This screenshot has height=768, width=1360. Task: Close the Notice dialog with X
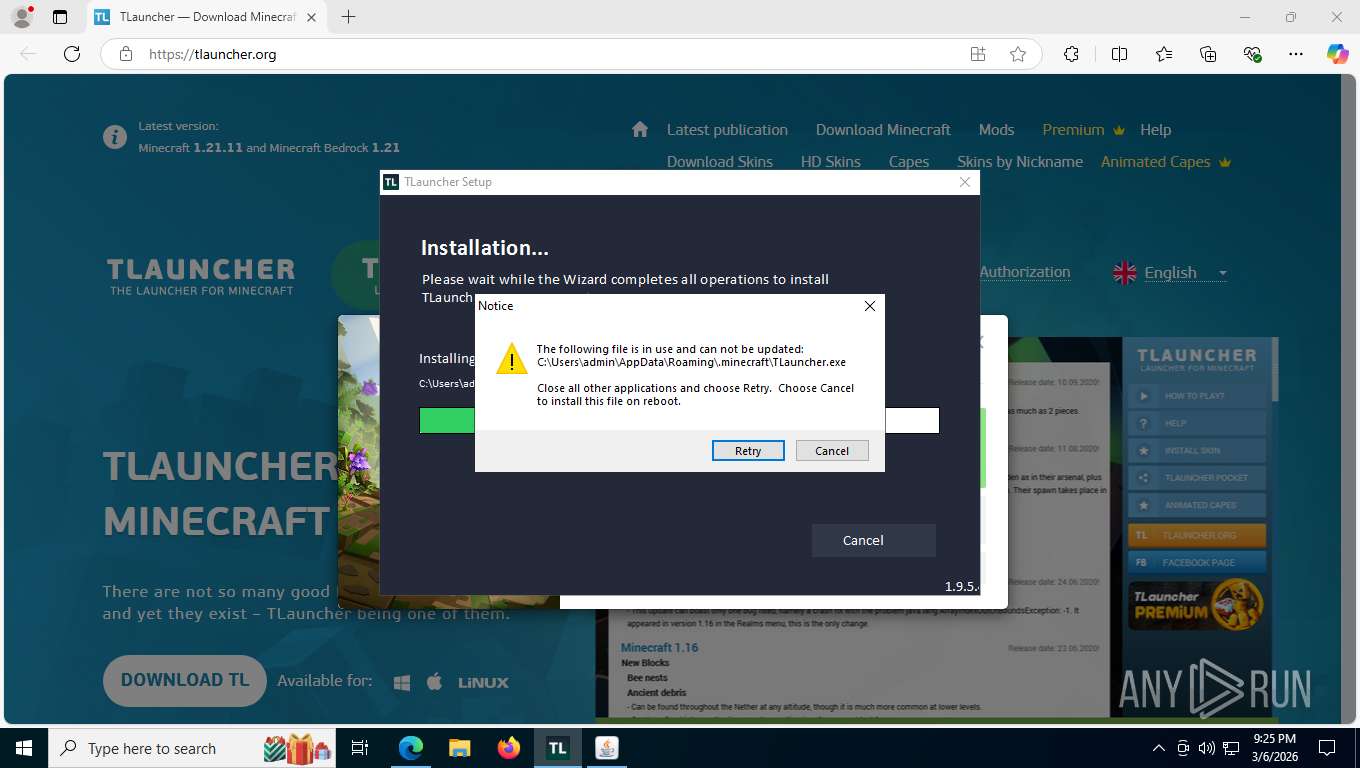click(869, 306)
